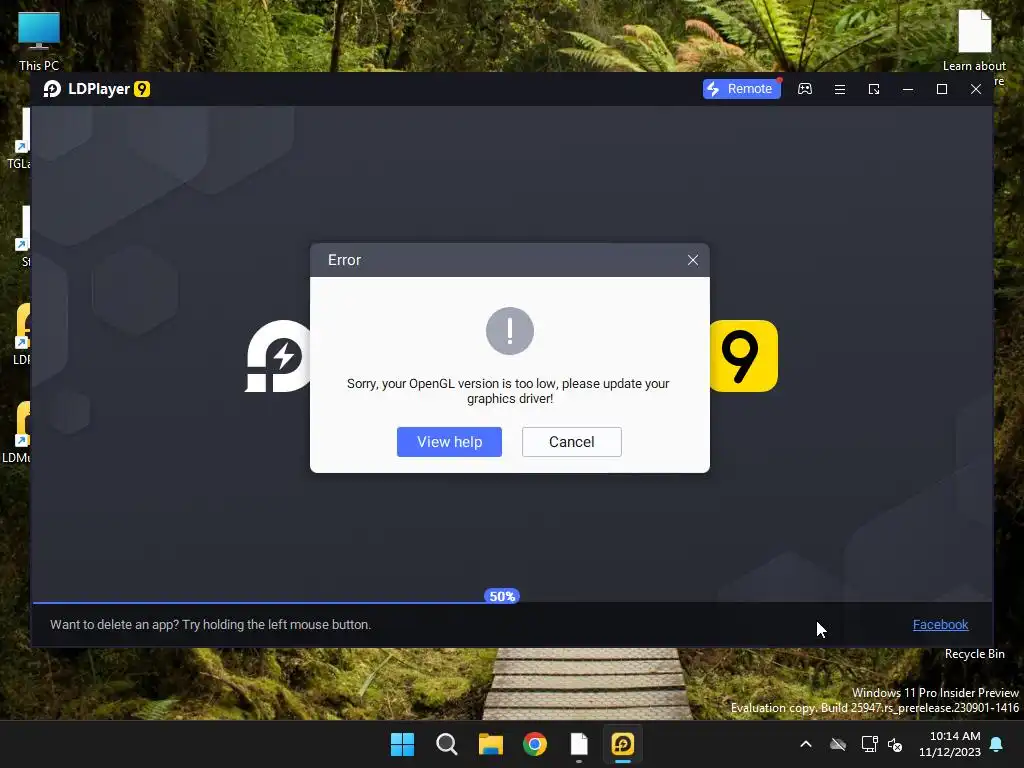
Task: Click the grey exclamation icon in Error dialog
Action: click(510, 331)
